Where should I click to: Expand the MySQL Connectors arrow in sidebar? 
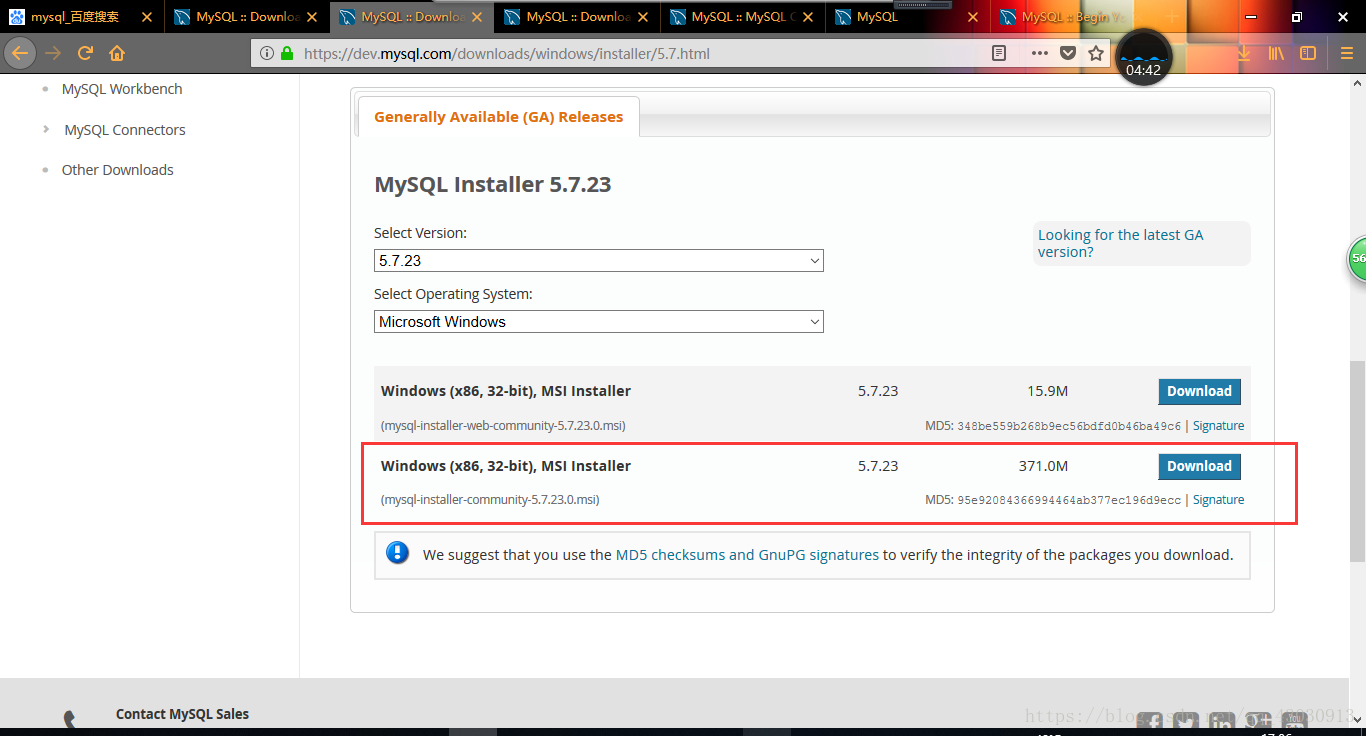pyautogui.click(x=46, y=129)
